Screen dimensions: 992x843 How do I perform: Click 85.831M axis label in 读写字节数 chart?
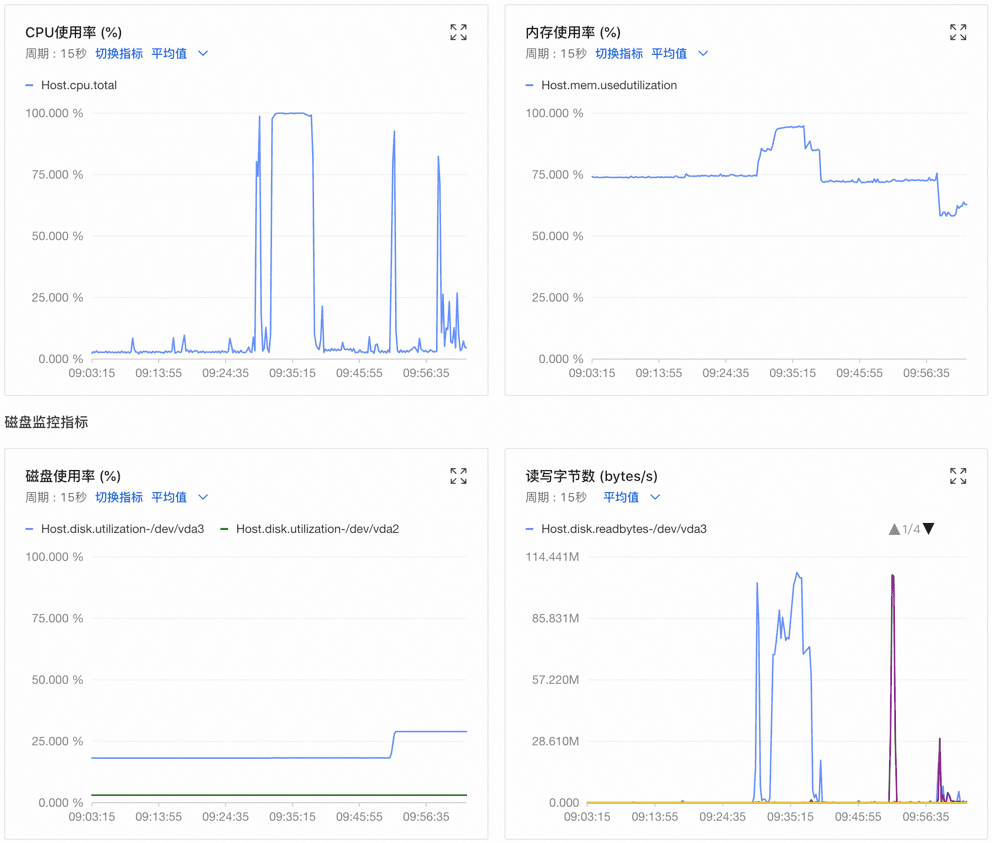555,618
